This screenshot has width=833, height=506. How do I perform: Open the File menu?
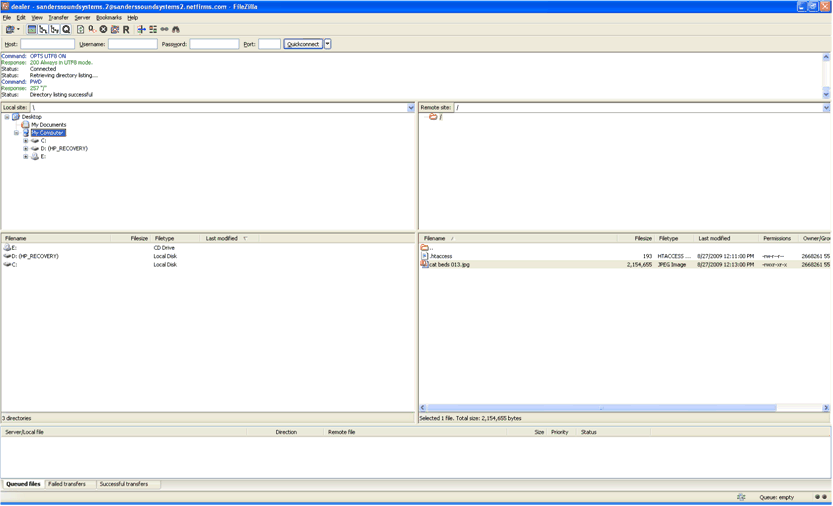(x=7, y=18)
